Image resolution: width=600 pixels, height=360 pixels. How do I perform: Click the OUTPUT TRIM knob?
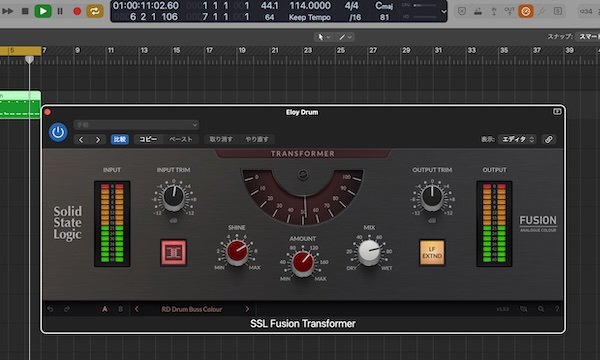pyautogui.click(x=432, y=198)
